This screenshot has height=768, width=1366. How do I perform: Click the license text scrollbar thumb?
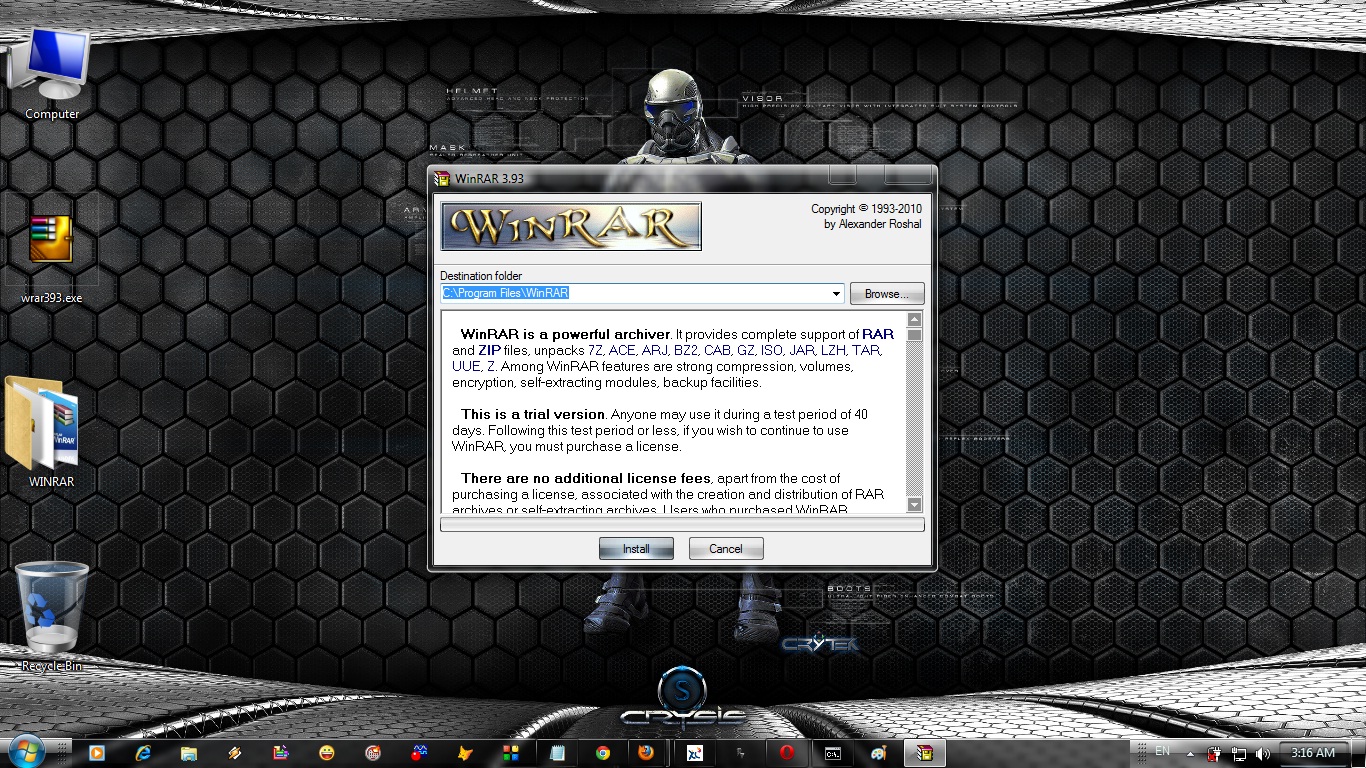[x=914, y=335]
